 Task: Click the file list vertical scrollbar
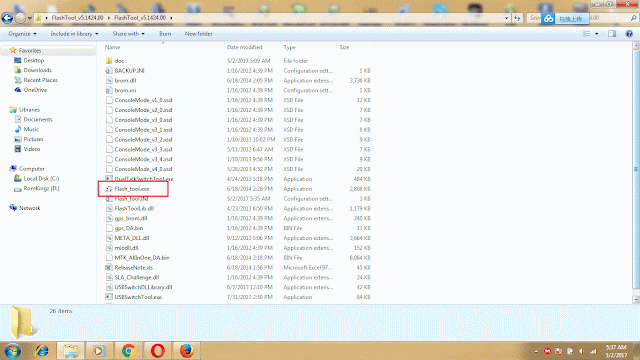pyautogui.click(x=636, y=169)
